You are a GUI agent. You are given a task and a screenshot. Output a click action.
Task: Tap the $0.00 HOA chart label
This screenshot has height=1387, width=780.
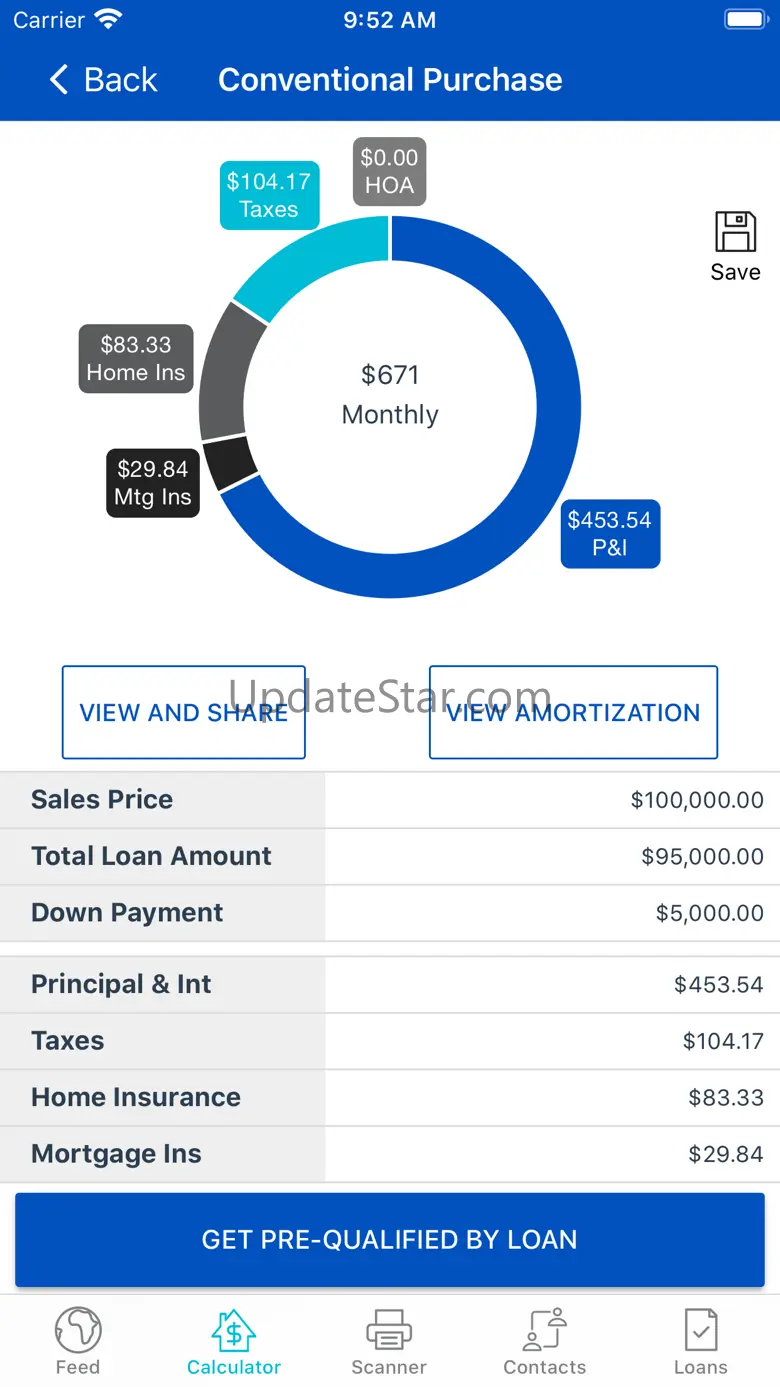tap(389, 171)
